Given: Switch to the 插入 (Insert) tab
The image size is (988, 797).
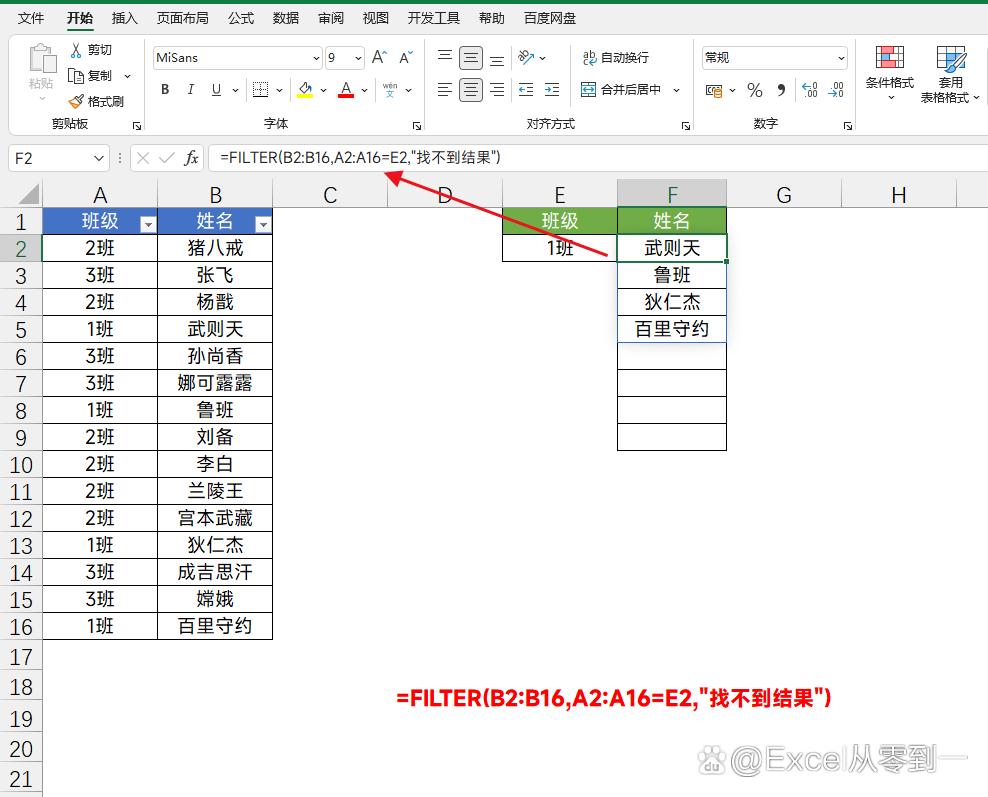Looking at the screenshot, I should point(124,18).
